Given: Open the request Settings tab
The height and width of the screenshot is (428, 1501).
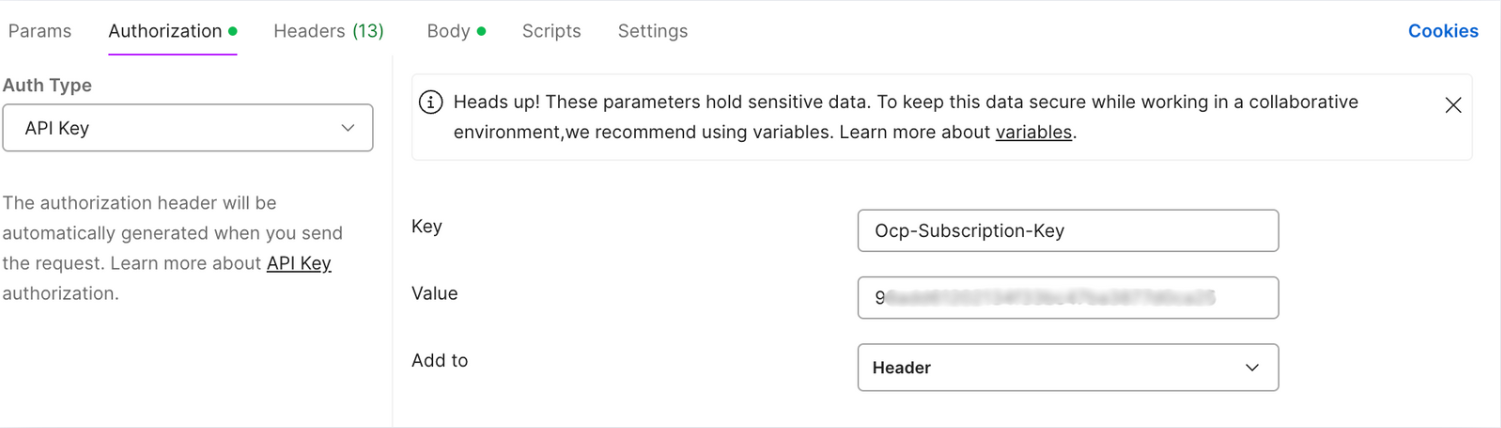Looking at the screenshot, I should click(652, 31).
